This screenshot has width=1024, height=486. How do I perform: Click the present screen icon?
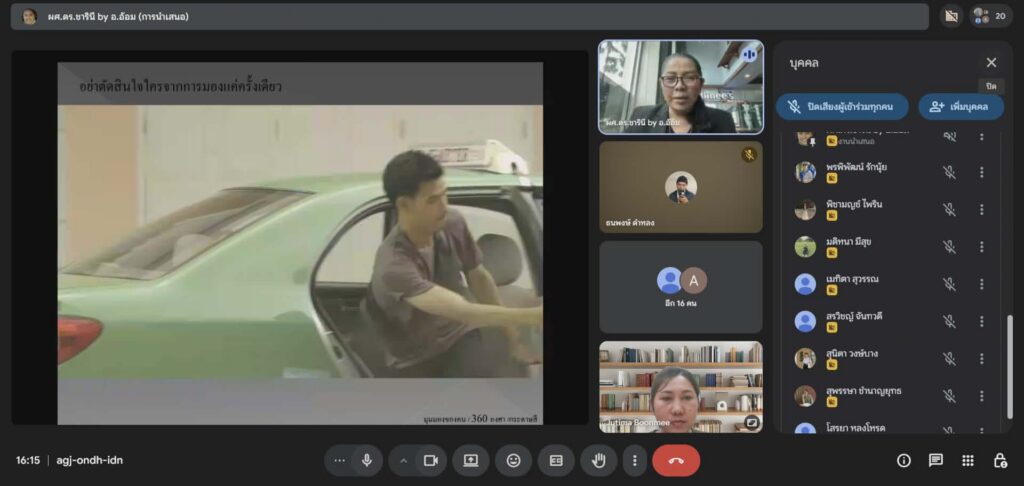coord(471,460)
